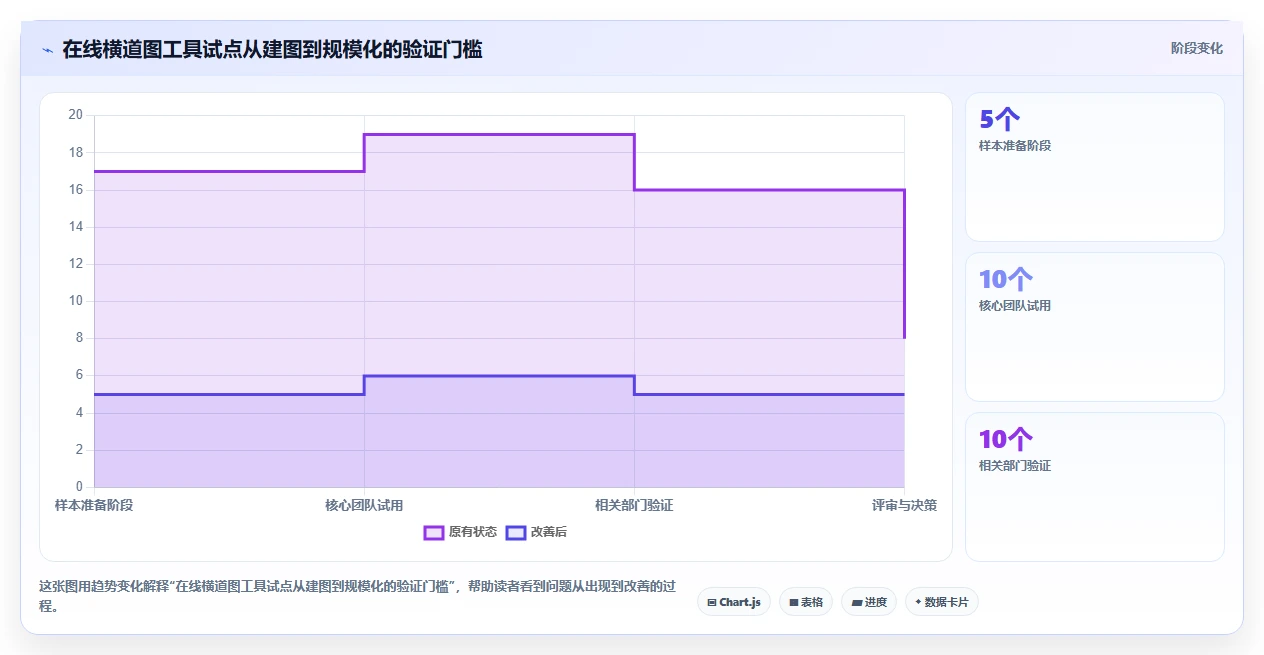Select the Chart.js tag chip
Viewport: 1264px width, 655px height.
[x=734, y=602]
